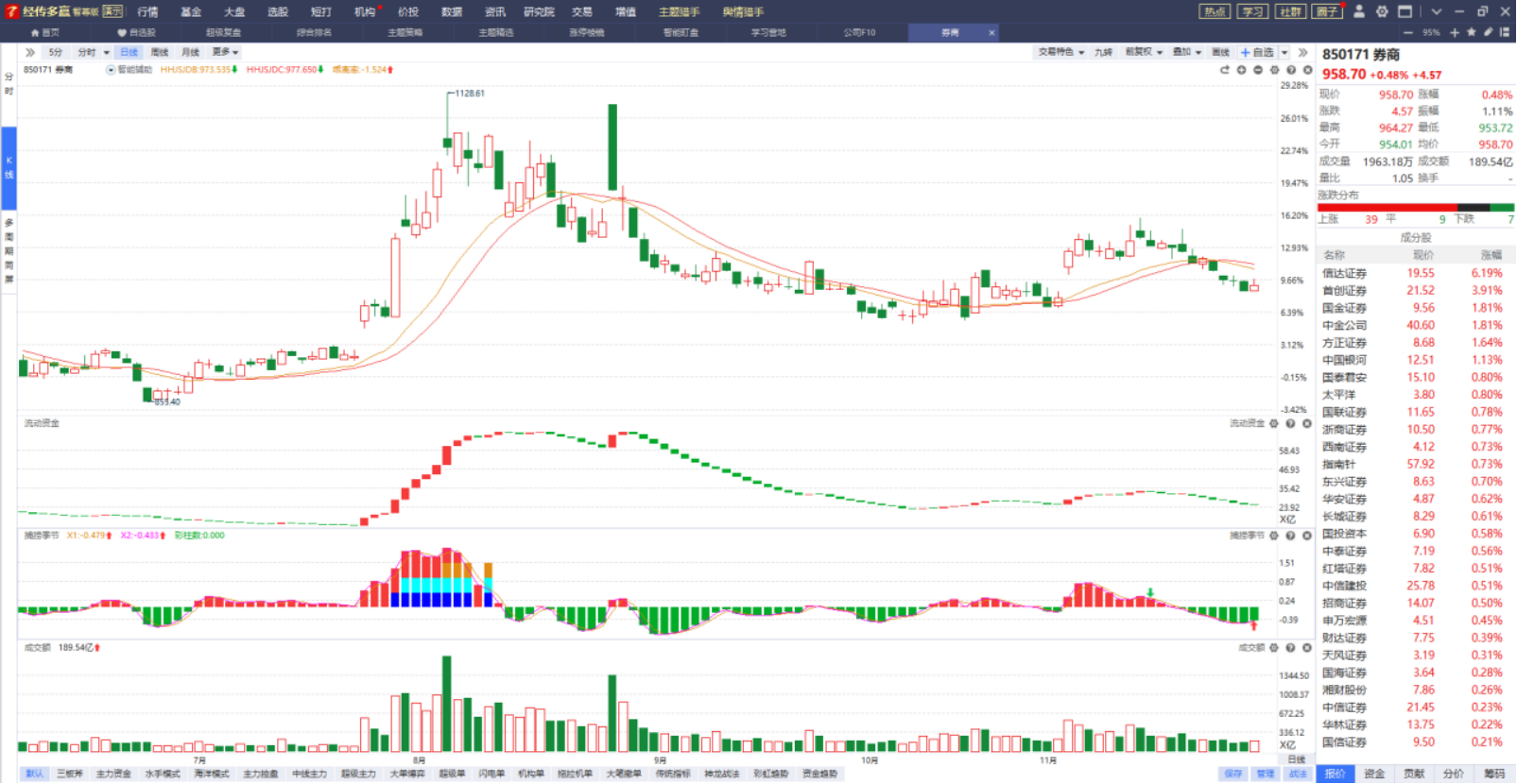Open the 自选股 heart tab

pyautogui.click(x=137, y=32)
